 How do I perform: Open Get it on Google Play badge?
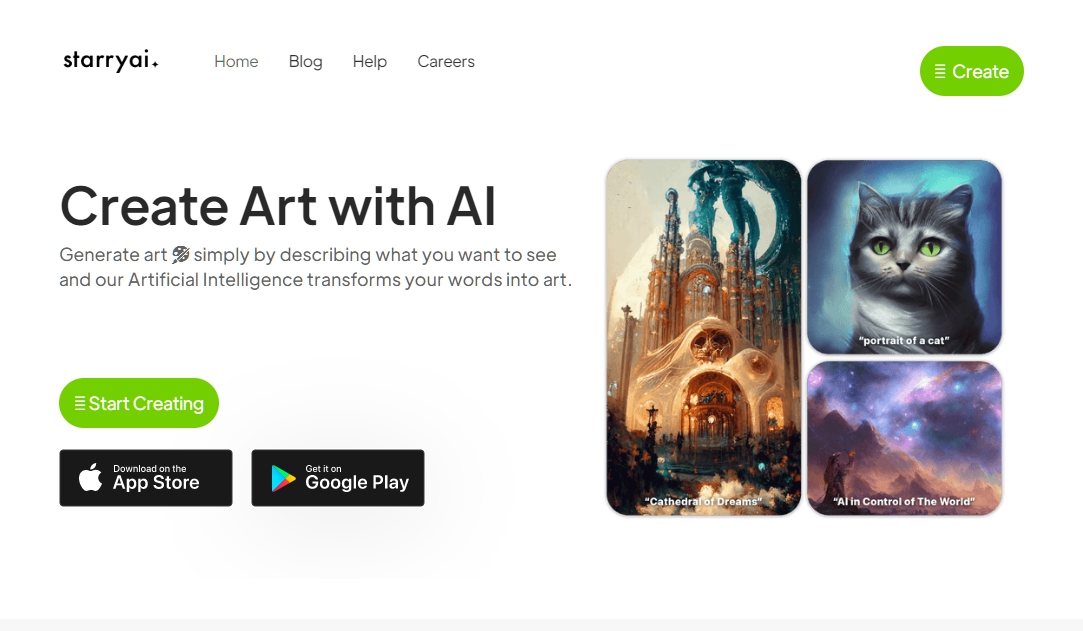coord(338,478)
